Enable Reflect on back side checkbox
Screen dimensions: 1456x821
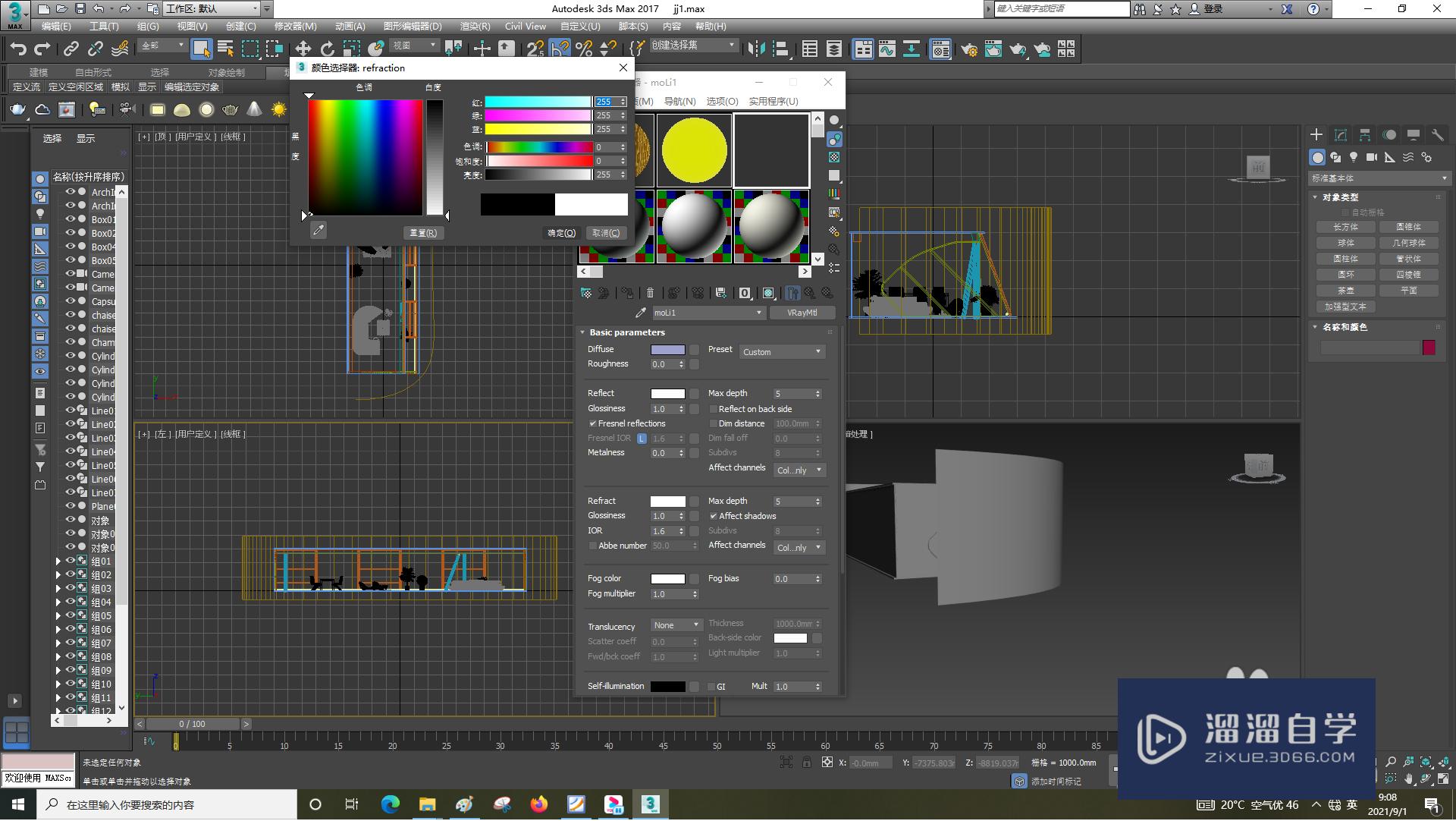point(713,408)
